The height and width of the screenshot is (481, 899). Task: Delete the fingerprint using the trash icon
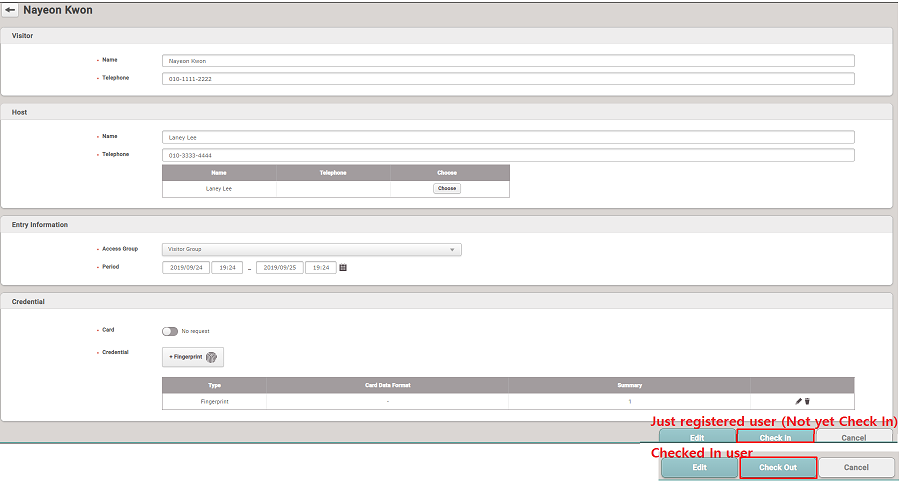coord(807,401)
